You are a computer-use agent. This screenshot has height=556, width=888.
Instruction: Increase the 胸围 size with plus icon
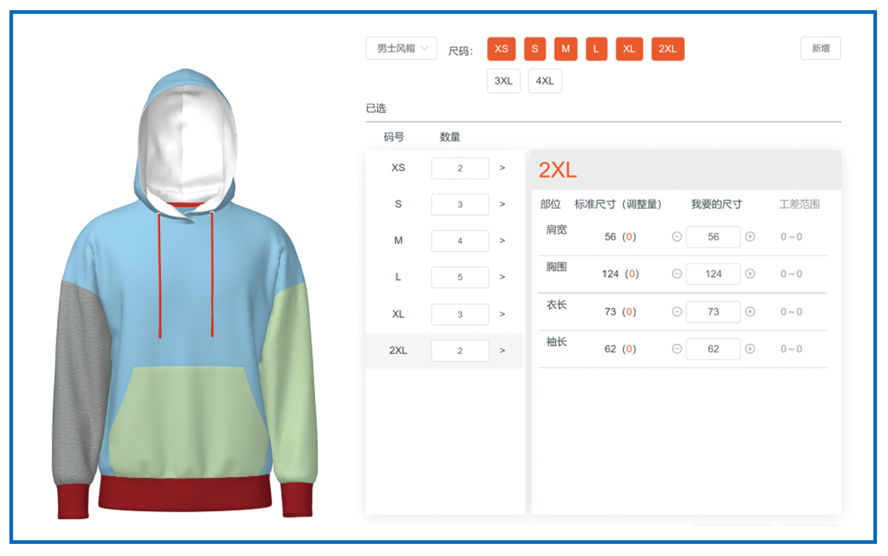click(x=750, y=273)
